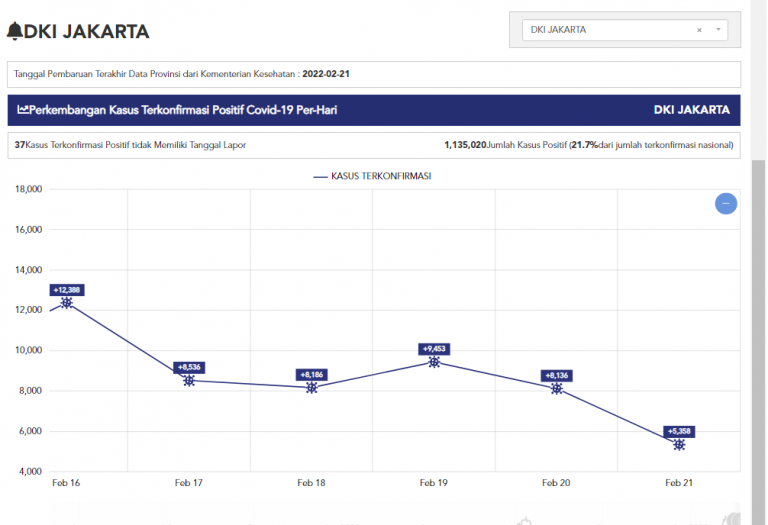768x525 pixels.
Task: Click the Feb 18 virus data marker
Action: coord(312,388)
